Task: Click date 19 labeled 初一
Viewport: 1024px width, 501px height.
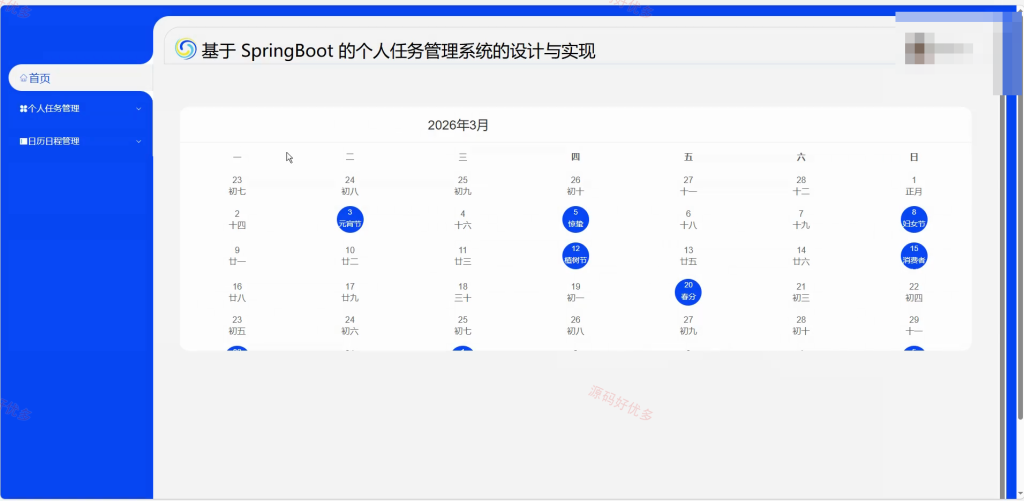Action: click(575, 292)
